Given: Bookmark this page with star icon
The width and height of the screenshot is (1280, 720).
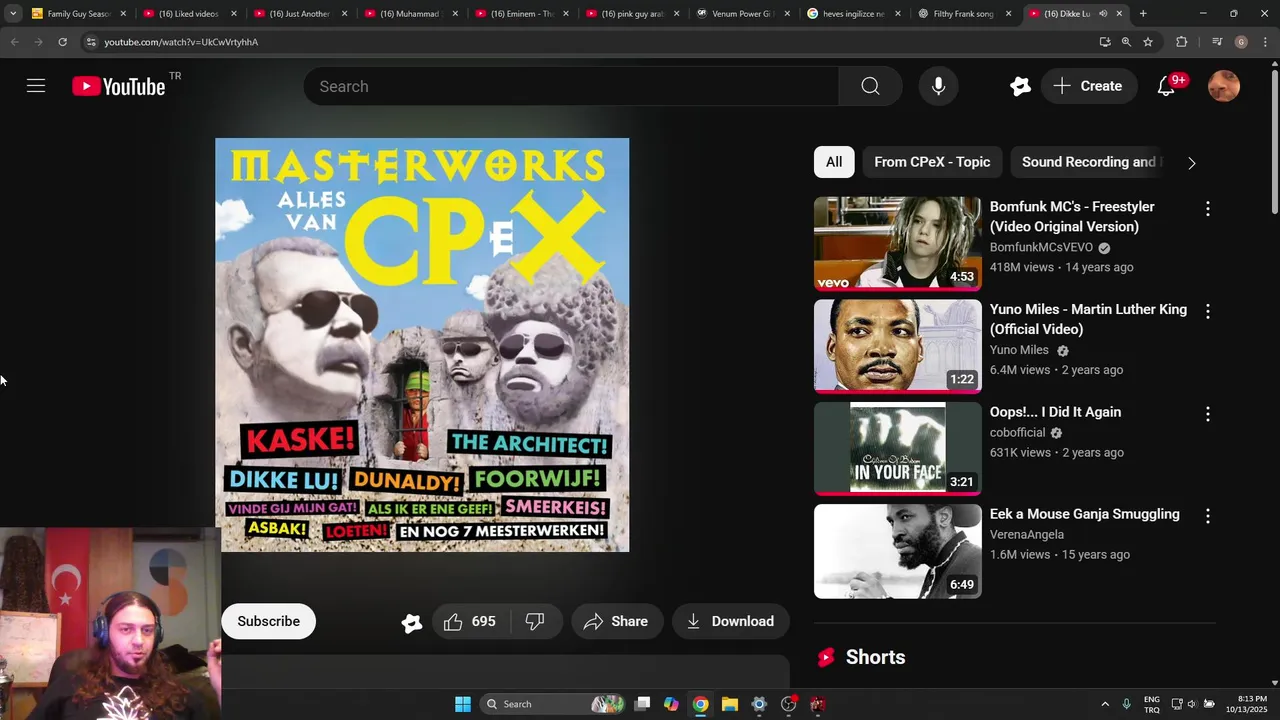Looking at the screenshot, I should (x=1148, y=42).
